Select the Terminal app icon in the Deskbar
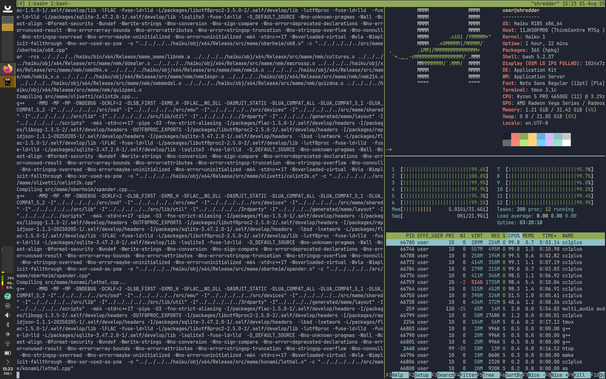The width and height of the screenshot is (606, 379). click(x=7, y=82)
